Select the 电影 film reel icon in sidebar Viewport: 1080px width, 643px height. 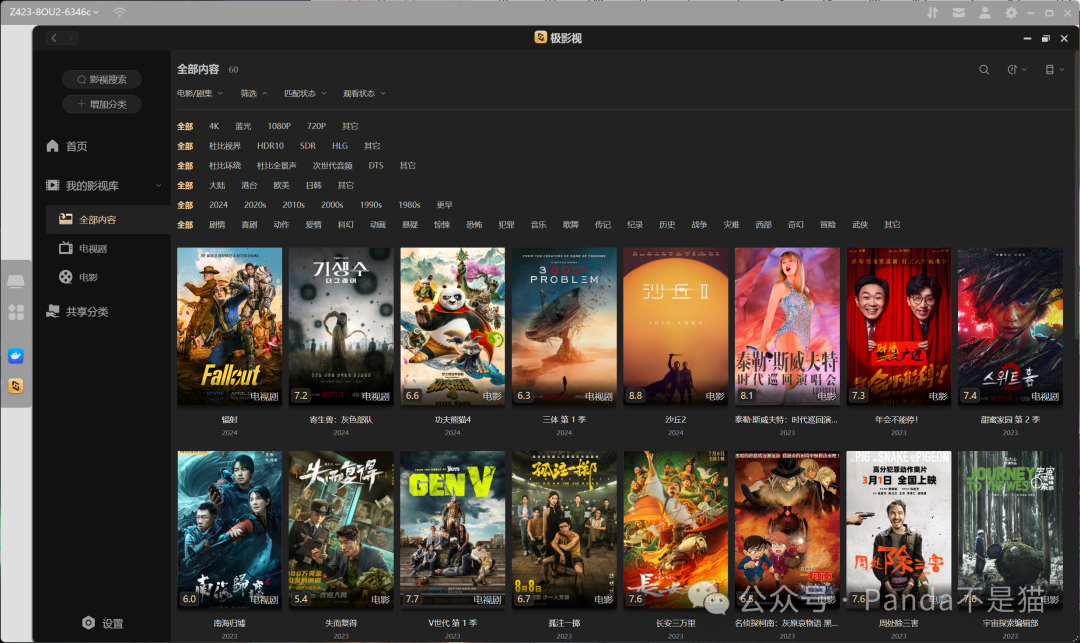[65, 277]
